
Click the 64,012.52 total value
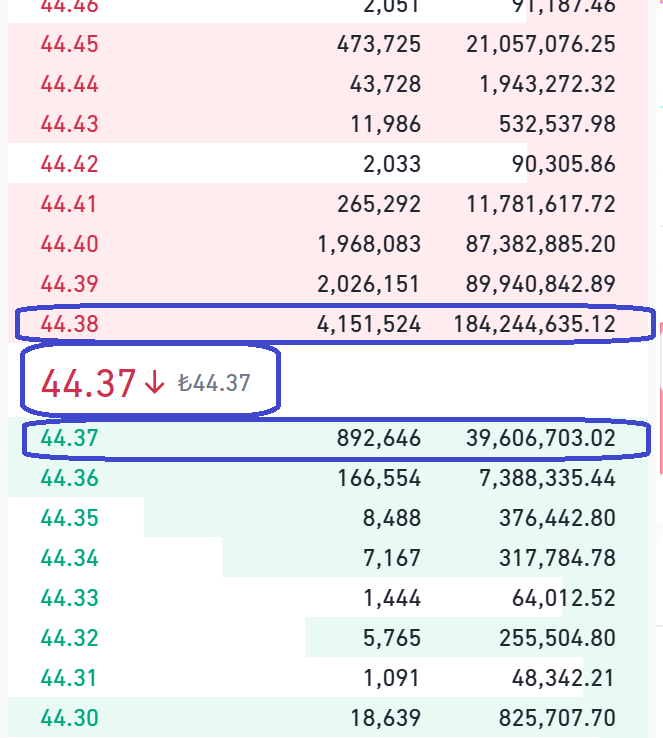click(x=563, y=598)
